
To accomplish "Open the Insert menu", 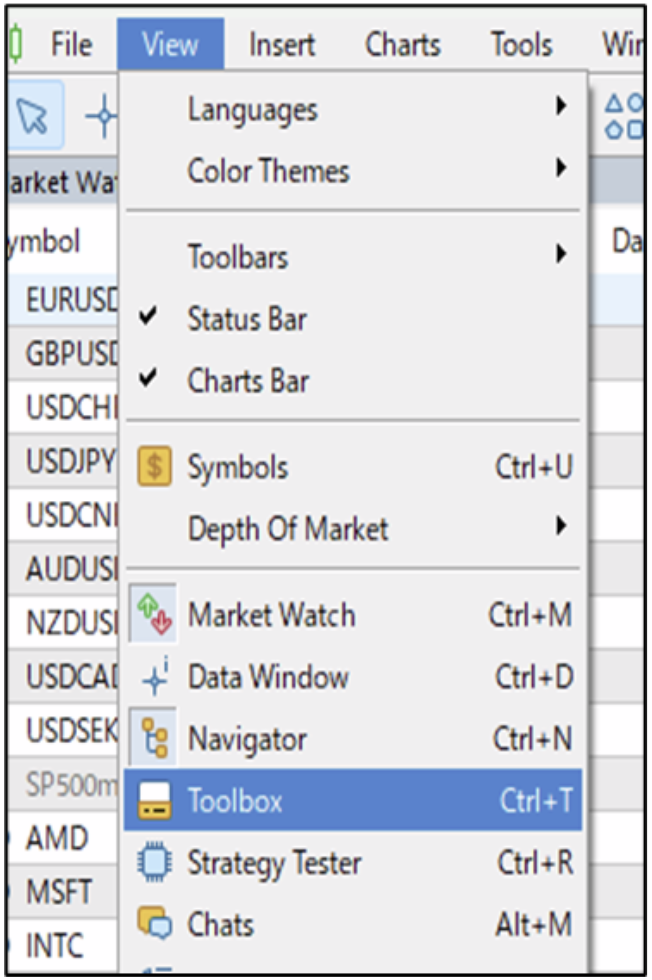I will pos(282,45).
